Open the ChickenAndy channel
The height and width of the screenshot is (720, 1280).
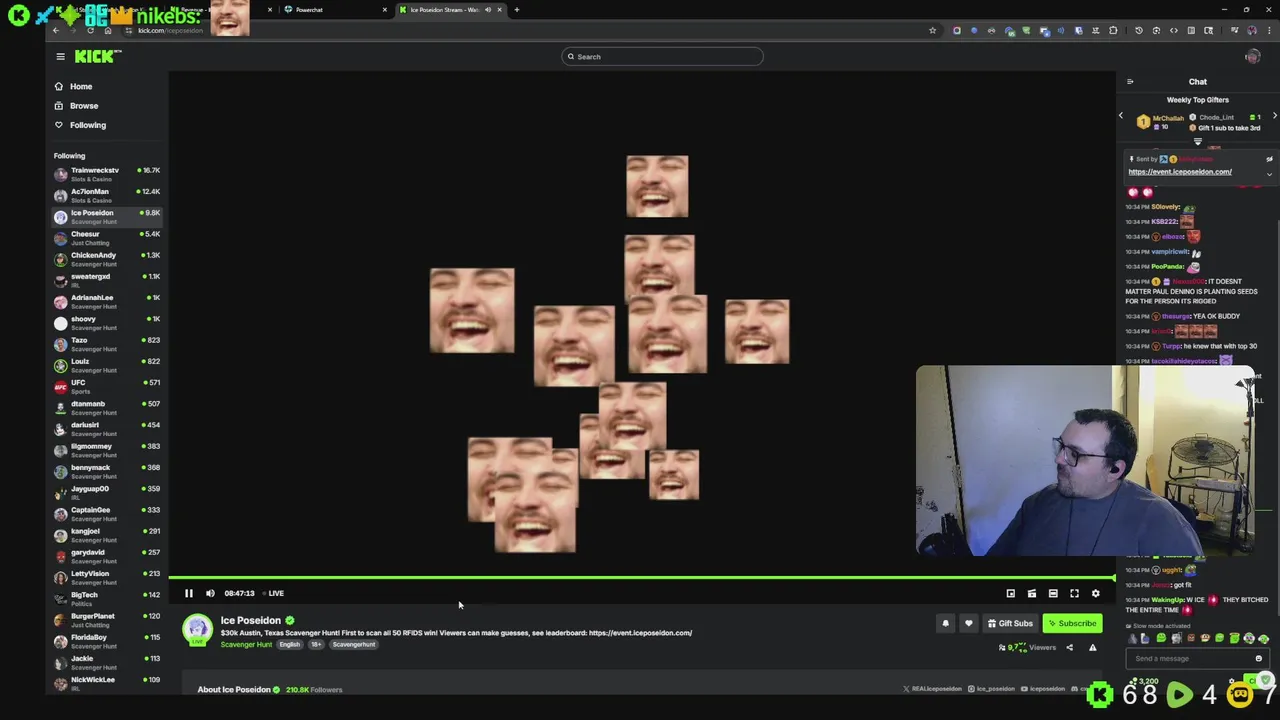(107, 259)
